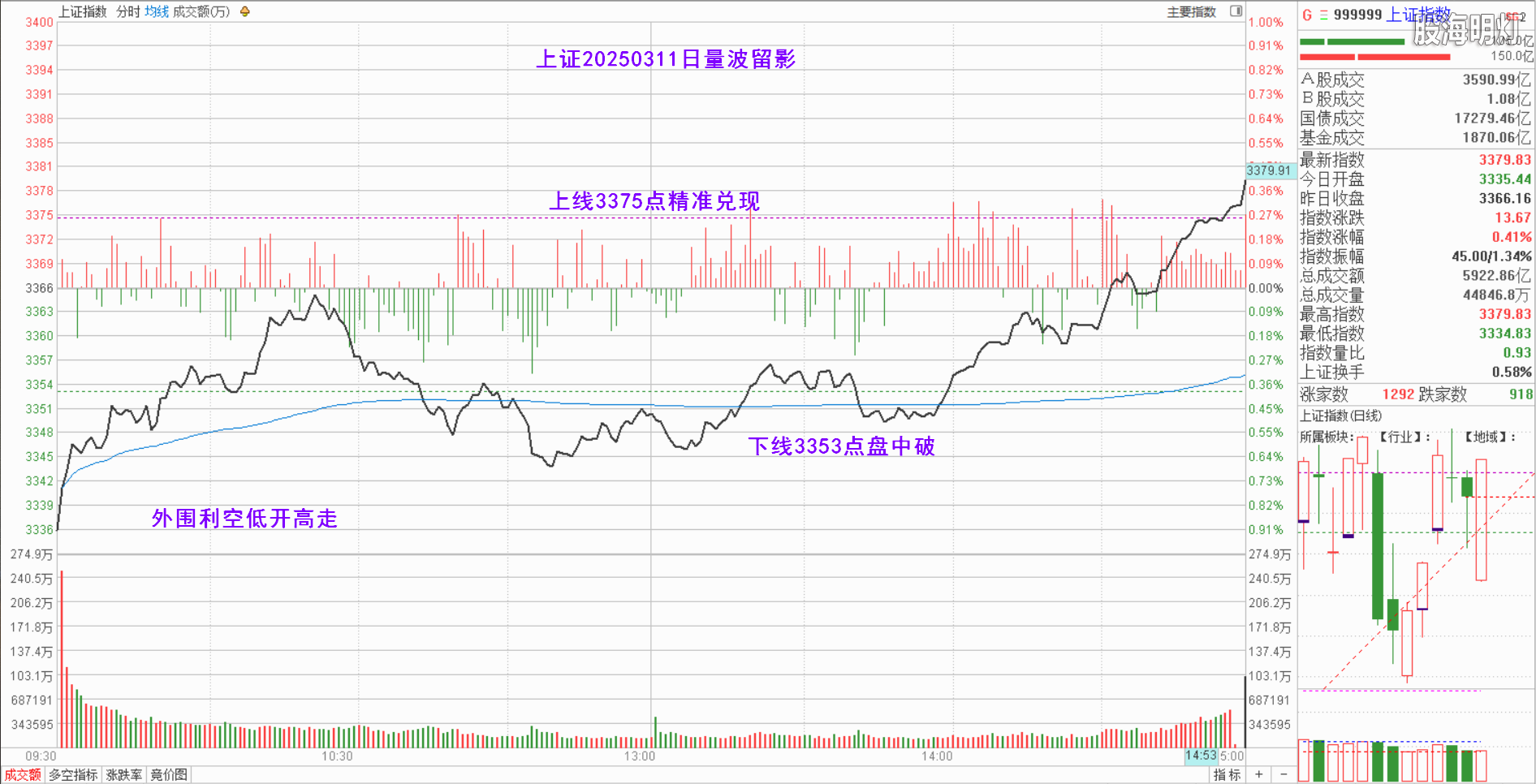
Task: Click the 成交额(万) label in the header
Action: (x=201, y=11)
